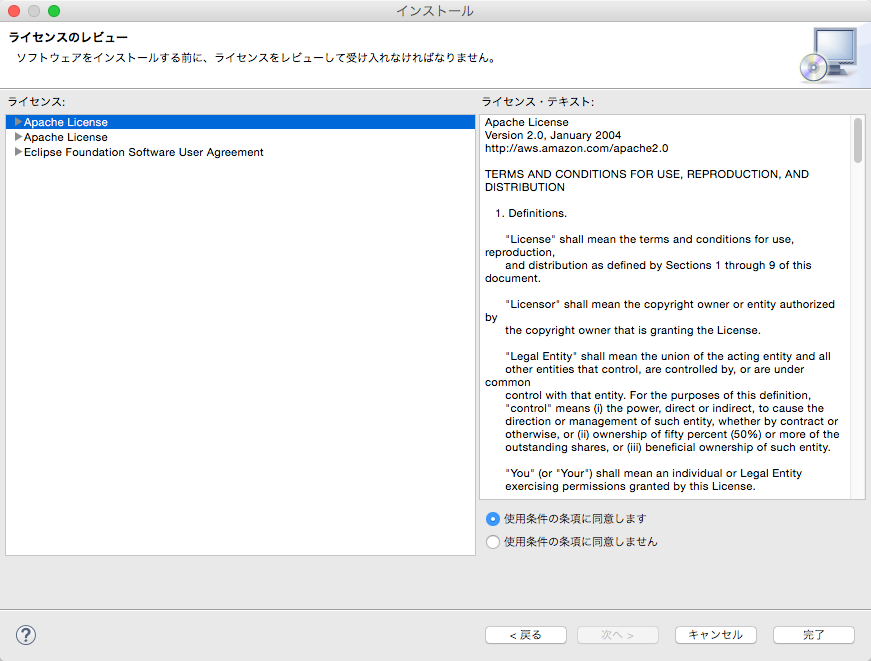The width and height of the screenshot is (871, 661).
Task: Expand the highlighted first Apache License entry
Action: tap(18, 122)
